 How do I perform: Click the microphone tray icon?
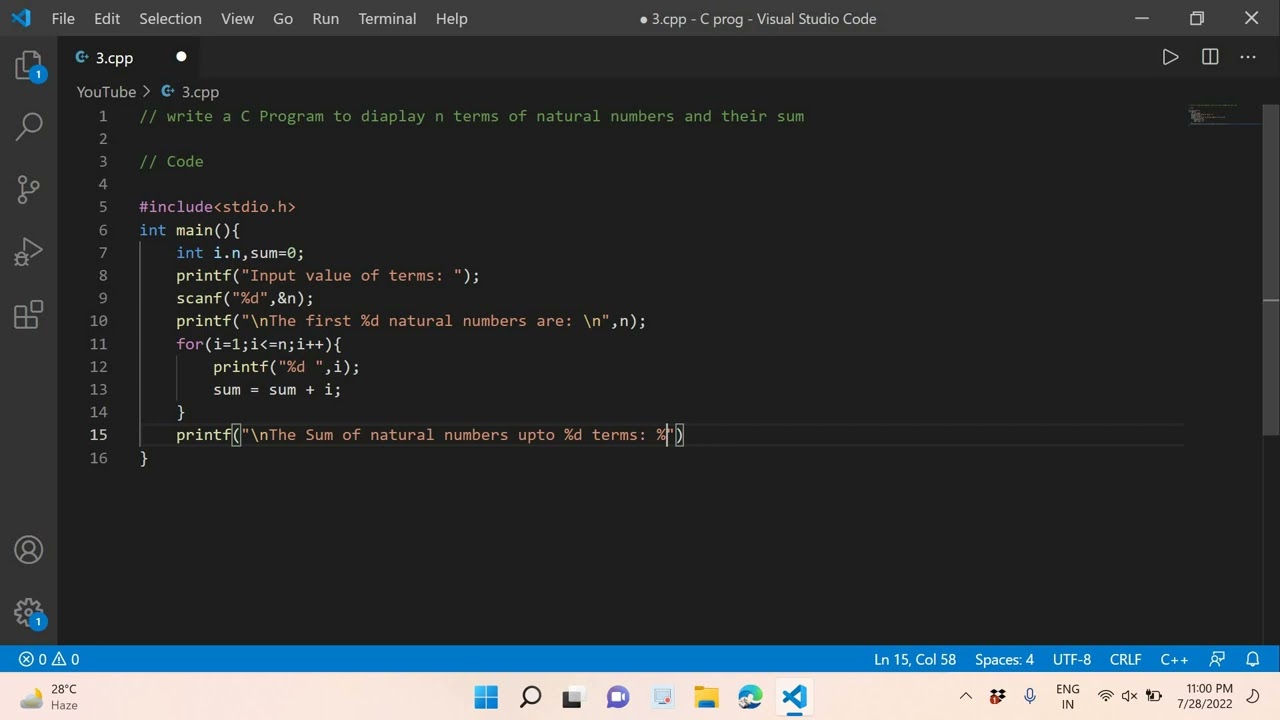[x=1030, y=697]
